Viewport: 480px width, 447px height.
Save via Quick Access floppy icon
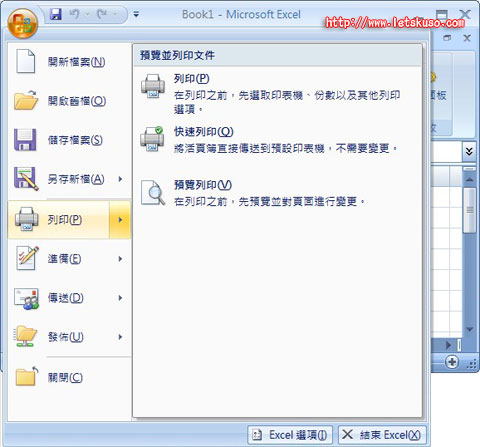(x=56, y=14)
